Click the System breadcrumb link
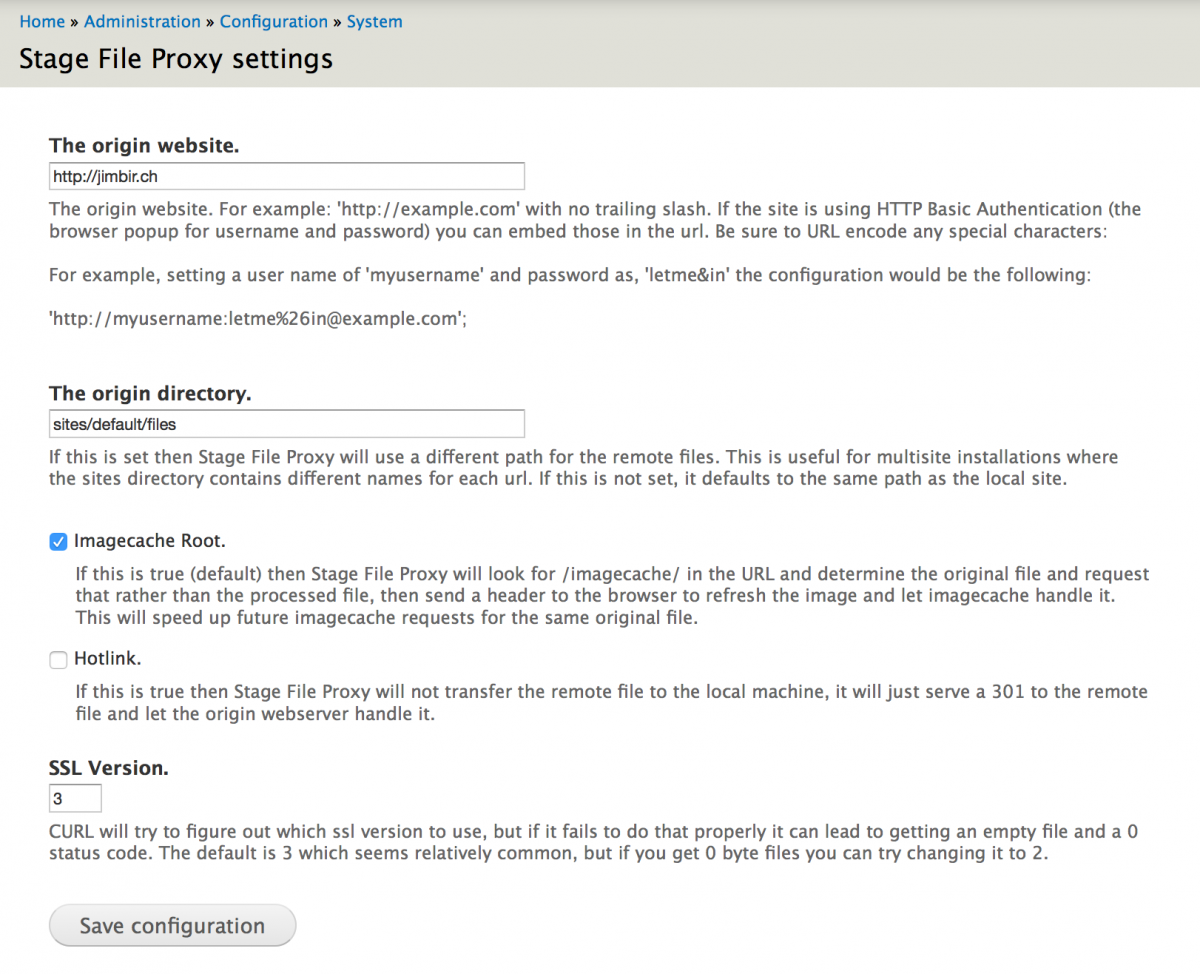This screenshot has width=1200, height=974. click(375, 21)
